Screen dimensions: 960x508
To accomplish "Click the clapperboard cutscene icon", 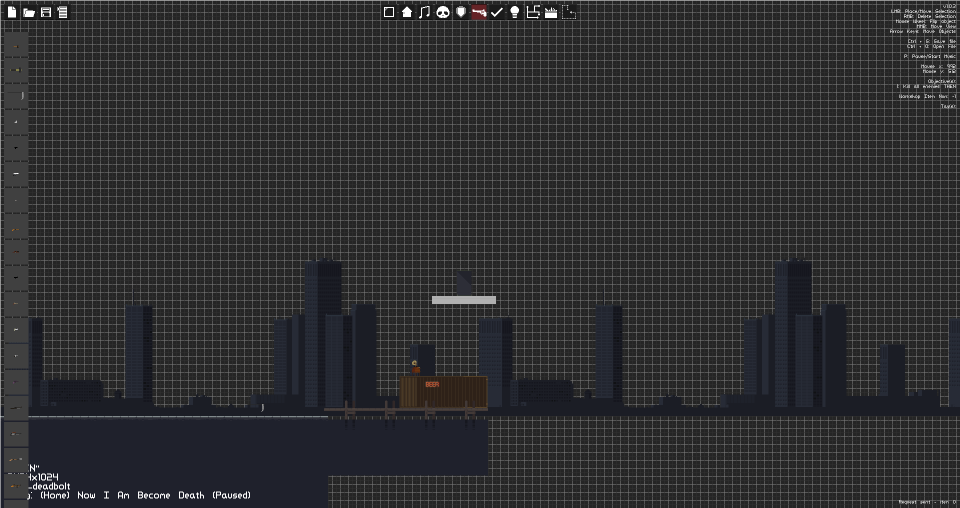I will coord(550,12).
